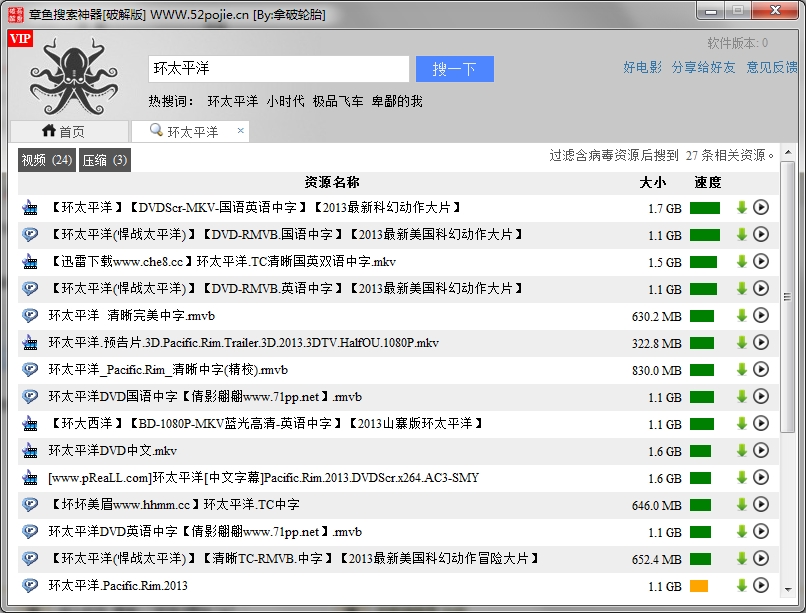806x613 pixels.
Task: Download the BD-1080P-MKV蓝光高清 resource
Action: click(x=741, y=423)
